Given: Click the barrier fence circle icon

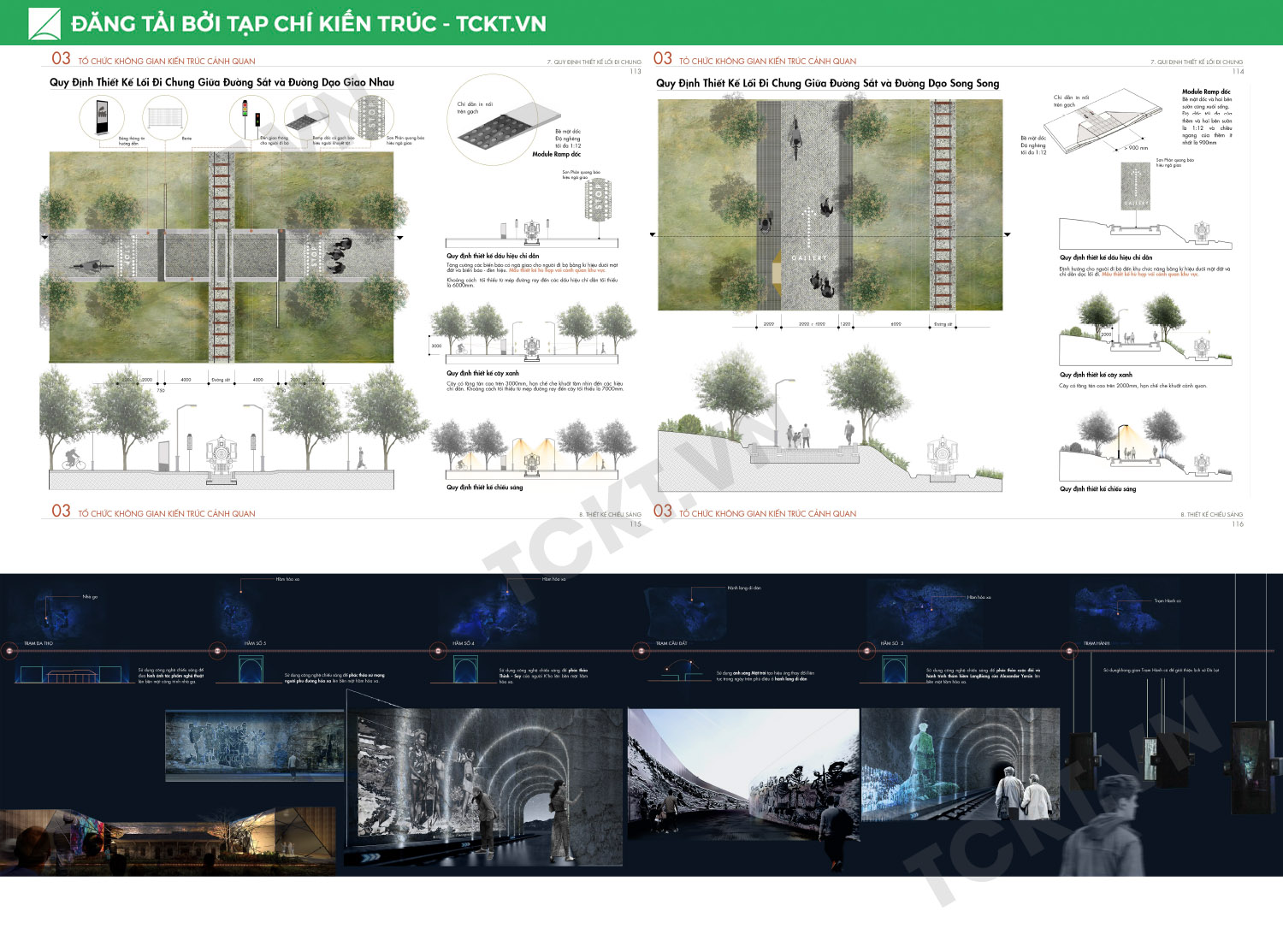Looking at the screenshot, I should tap(165, 115).
